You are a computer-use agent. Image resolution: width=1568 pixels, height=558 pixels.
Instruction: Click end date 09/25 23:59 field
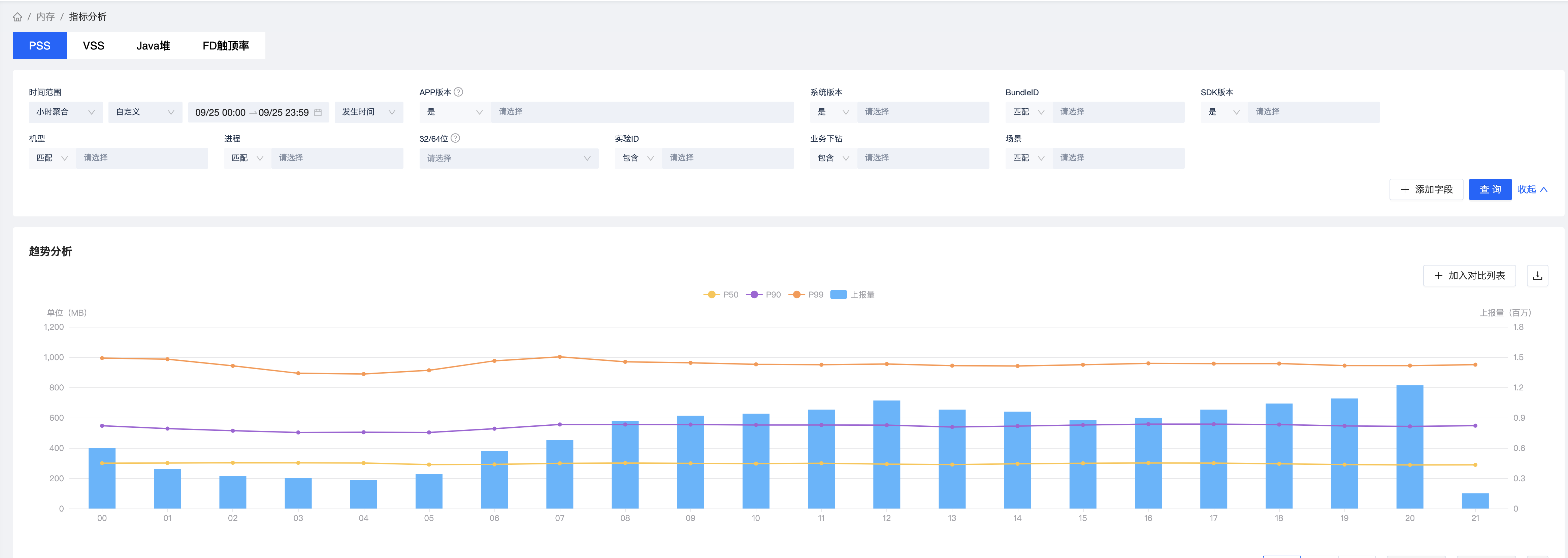[x=284, y=112]
